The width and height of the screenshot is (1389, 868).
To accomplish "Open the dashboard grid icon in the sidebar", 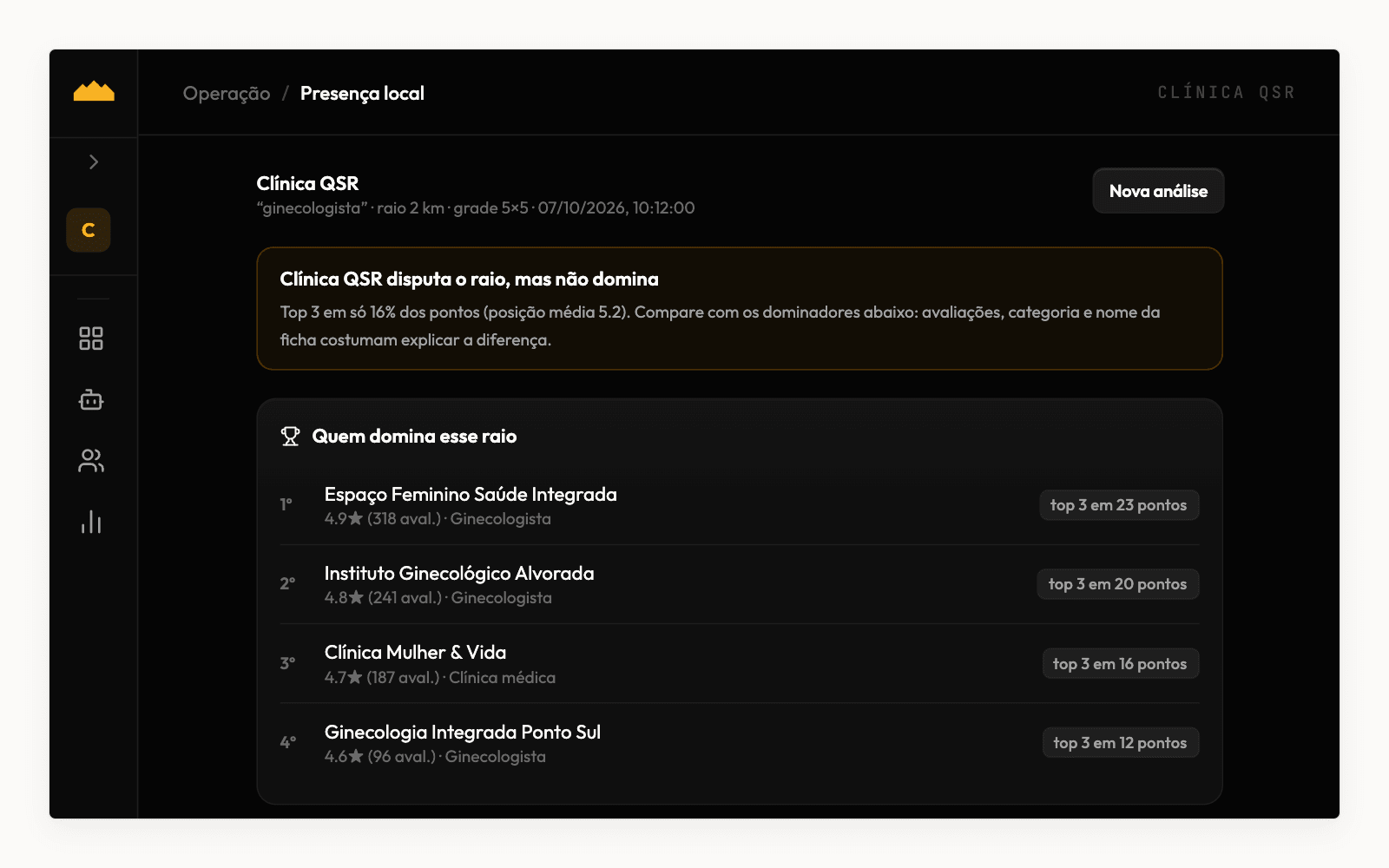I will coord(91,339).
